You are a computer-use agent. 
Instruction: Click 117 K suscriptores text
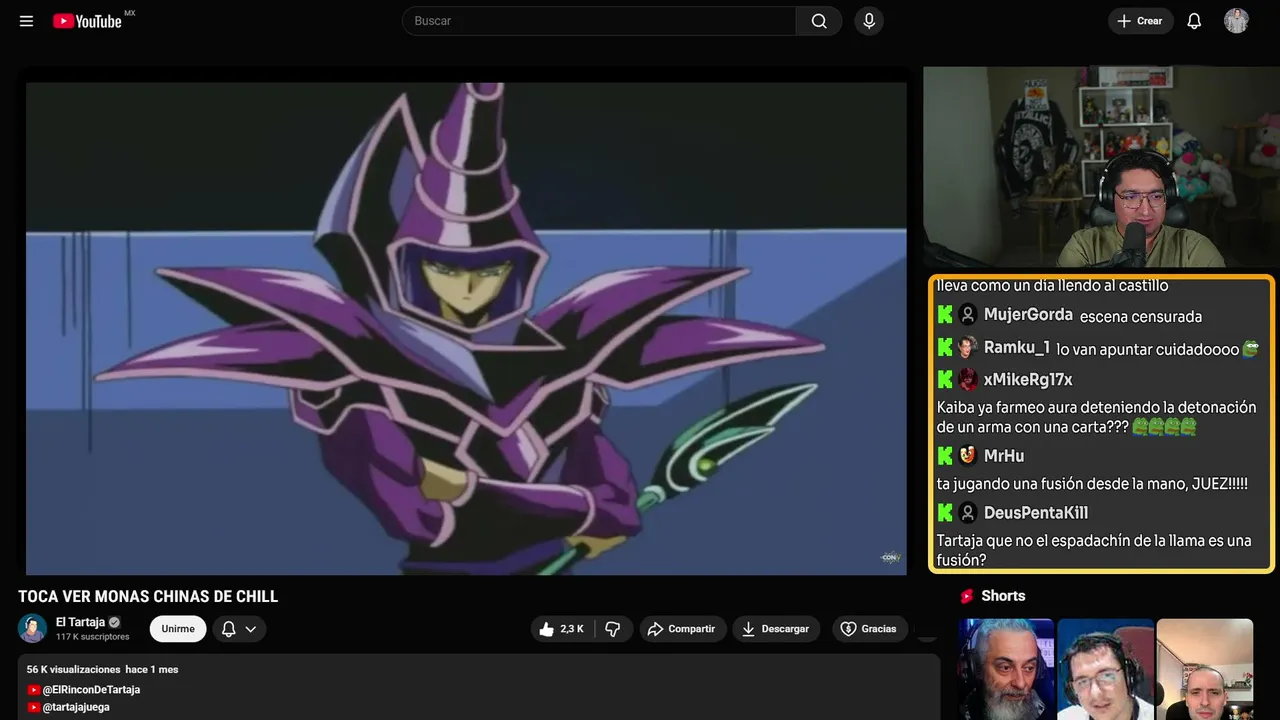point(93,637)
